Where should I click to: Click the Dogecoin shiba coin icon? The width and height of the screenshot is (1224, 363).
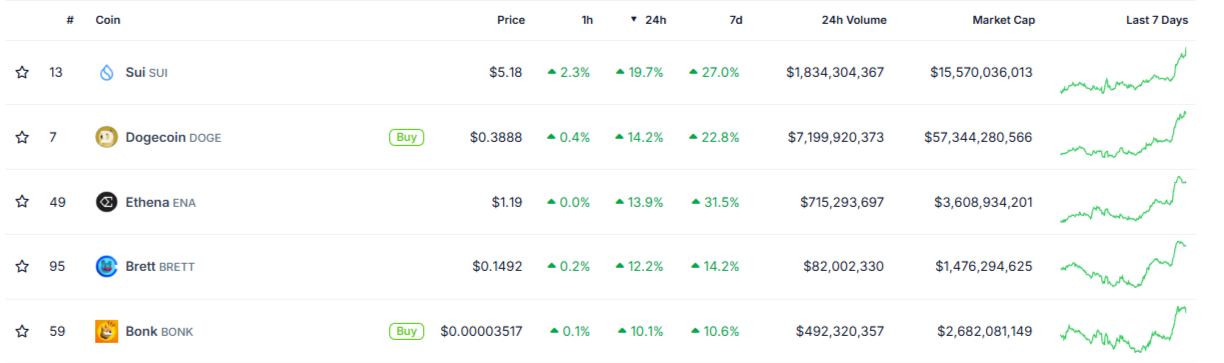[x=107, y=137]
